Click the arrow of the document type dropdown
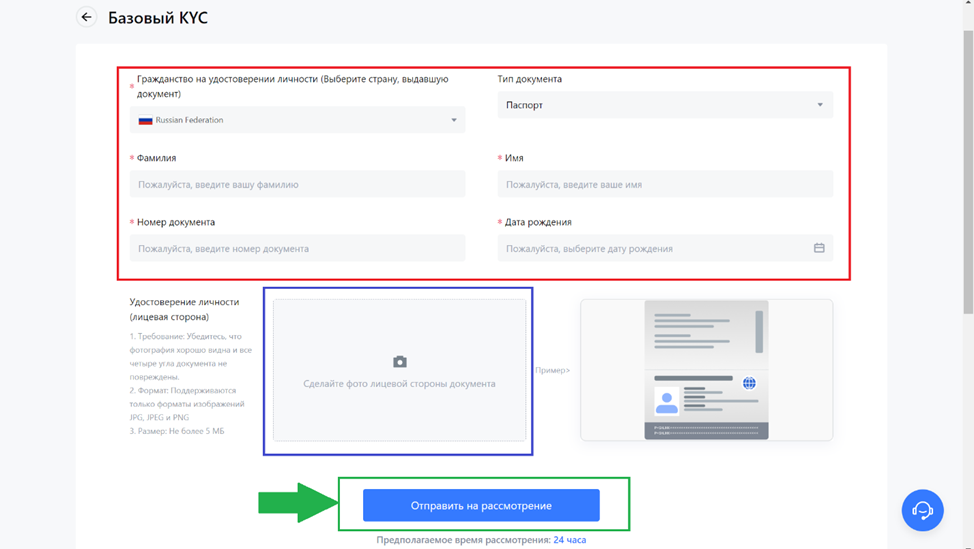 (x=820, y=105)
